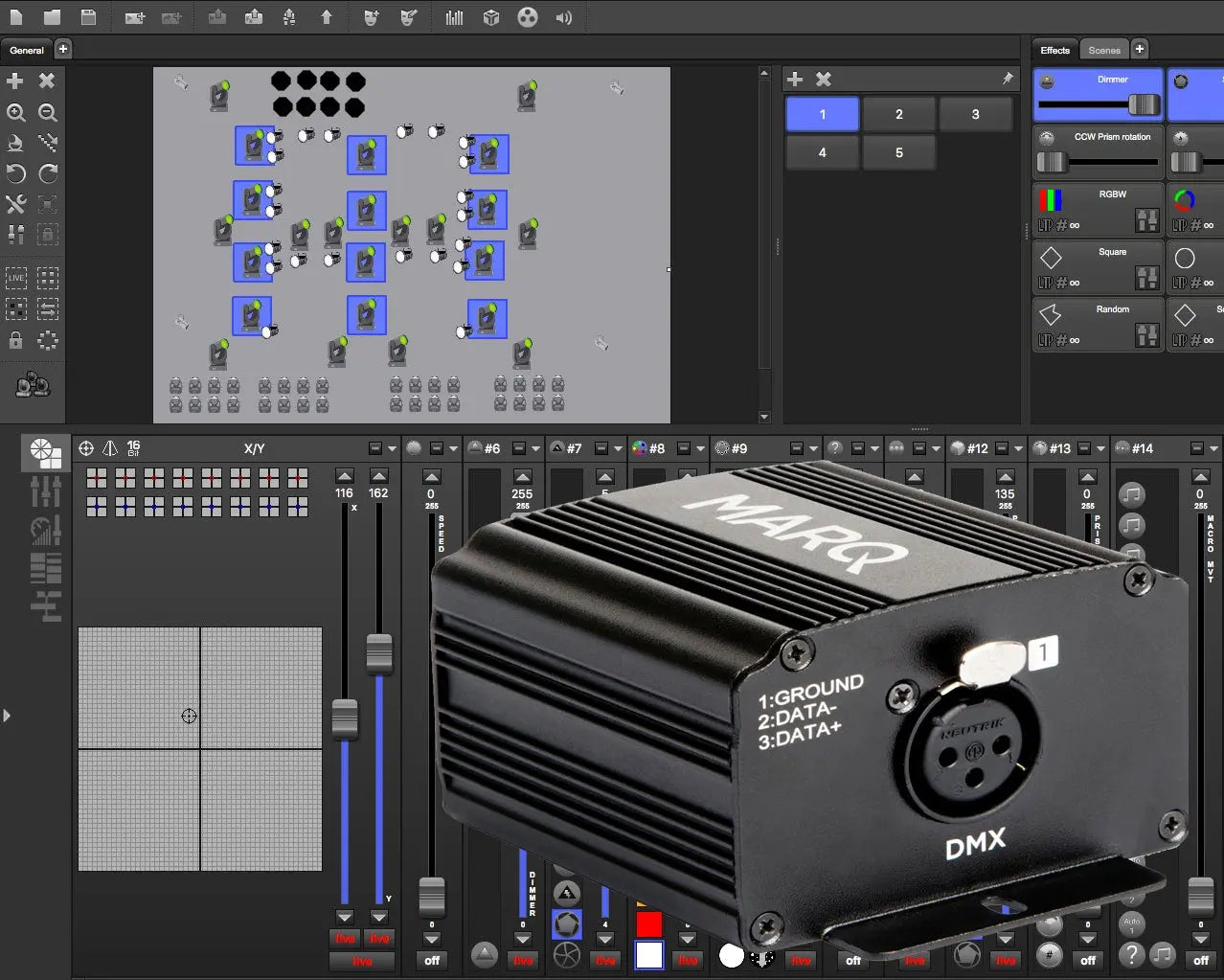Toggle the off button under speed fader
The width and height of the screenshot is (1224, 980).
pyautogui.click(x=432, y=960)
